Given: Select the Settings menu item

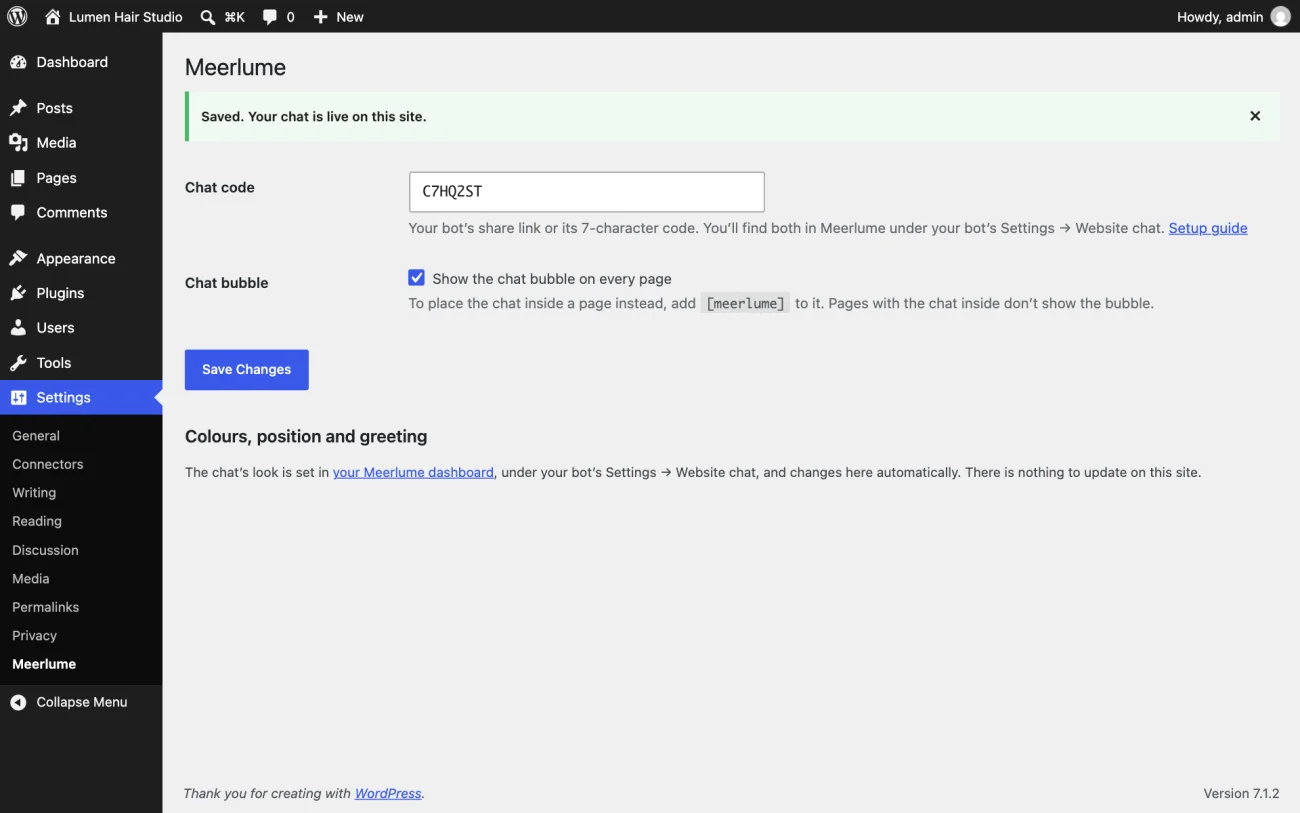Looking at the screenshot, I should tap(81, 398).
